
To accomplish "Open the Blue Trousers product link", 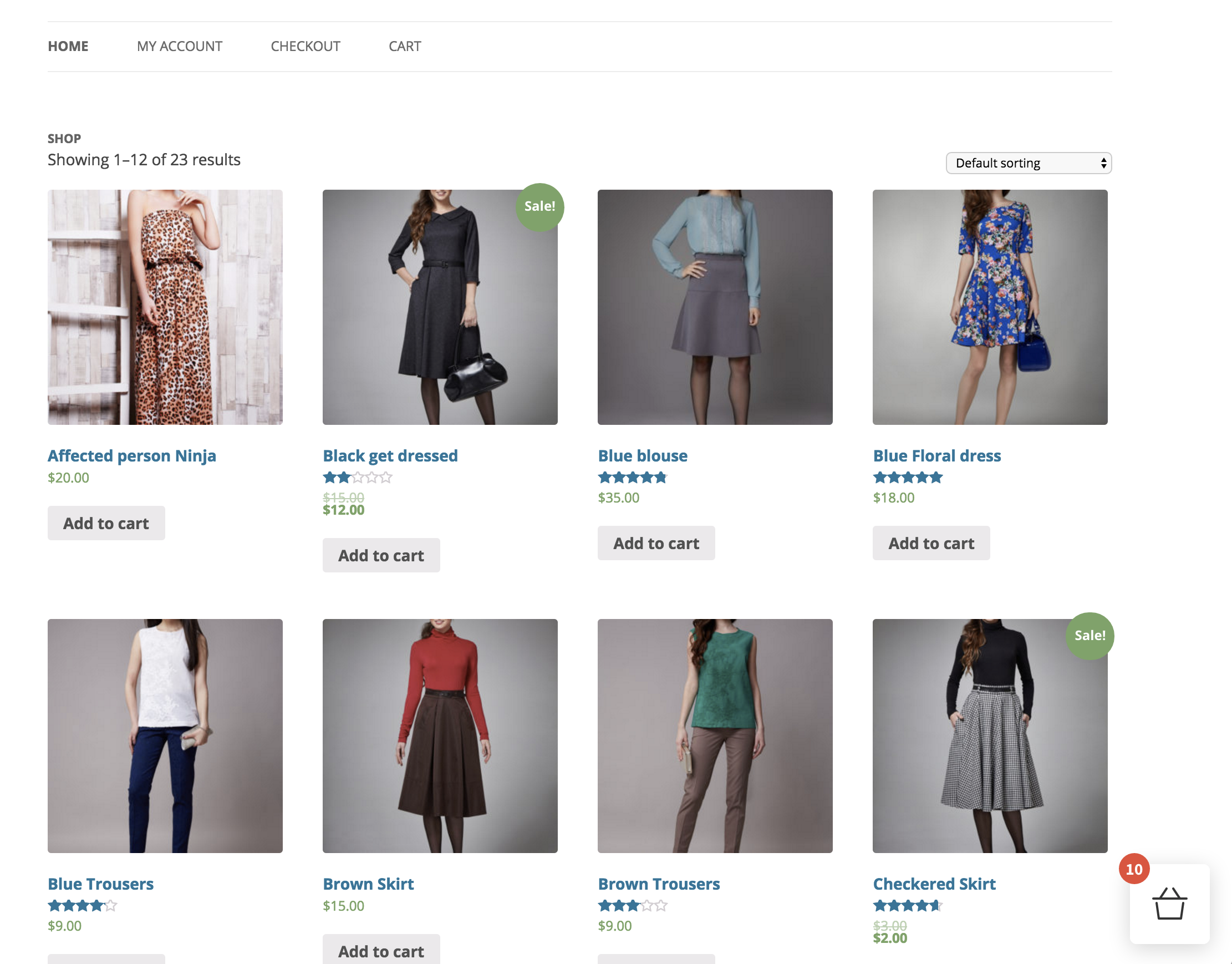I will [x=100, y=884].
